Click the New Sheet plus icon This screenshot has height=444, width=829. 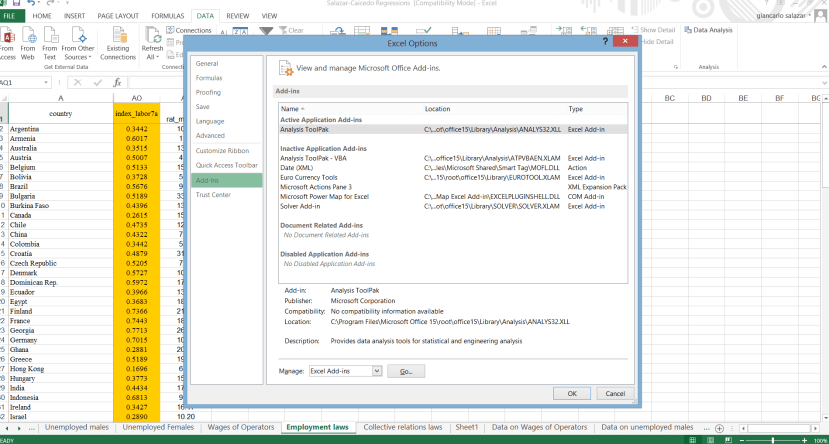point(719,428)
